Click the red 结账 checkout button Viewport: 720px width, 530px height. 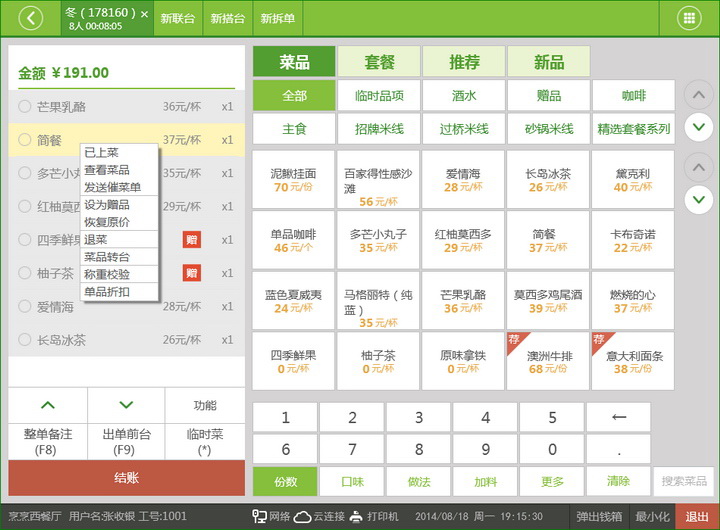click(126, 478)
